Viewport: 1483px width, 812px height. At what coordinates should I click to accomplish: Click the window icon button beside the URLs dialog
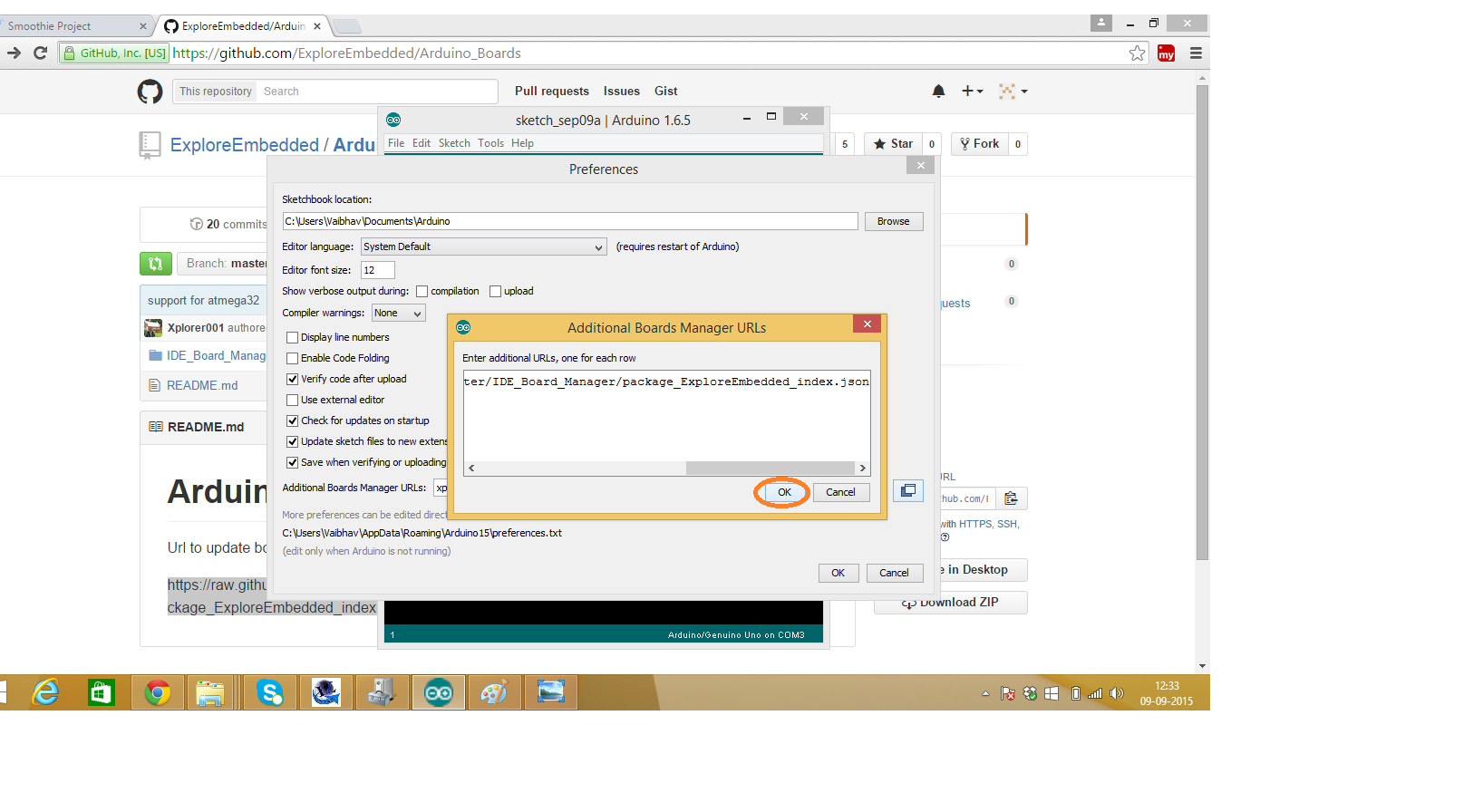[x=907, y=490]
